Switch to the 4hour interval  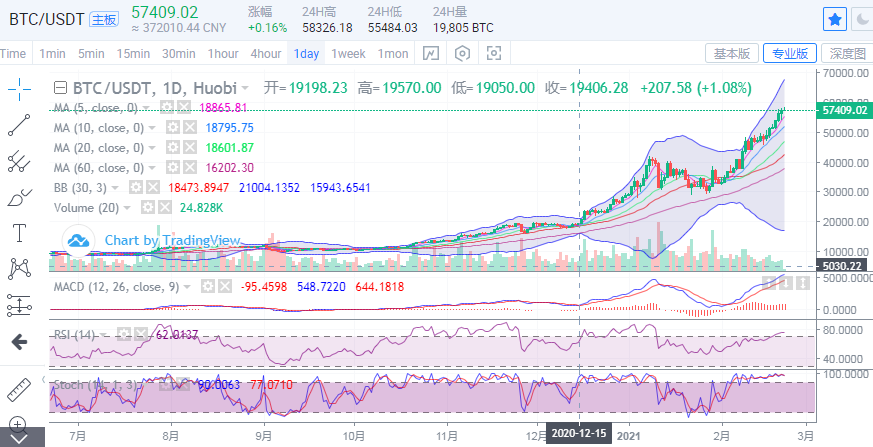(266, 53)
